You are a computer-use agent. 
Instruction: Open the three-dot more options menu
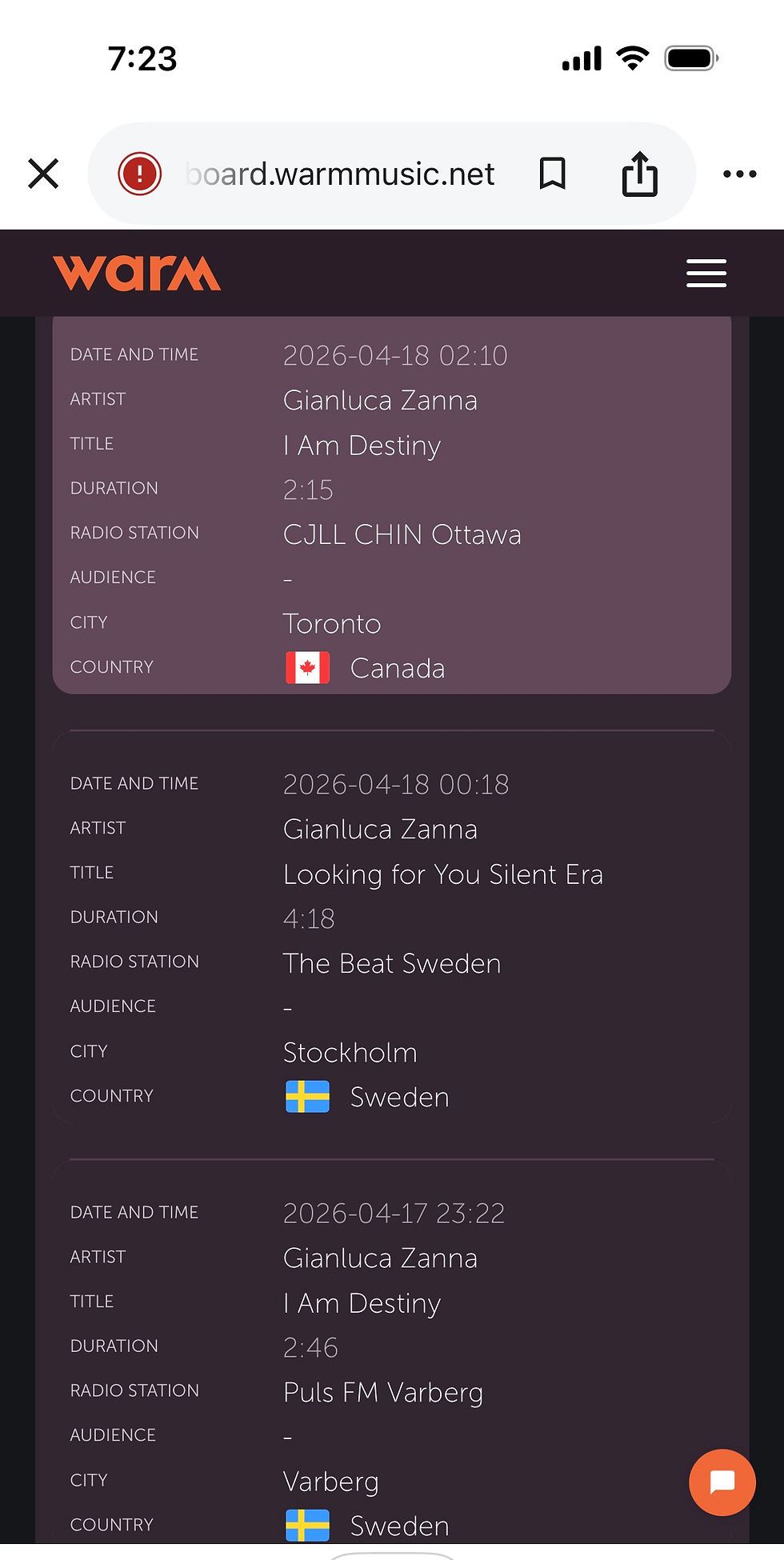point(739,174)
